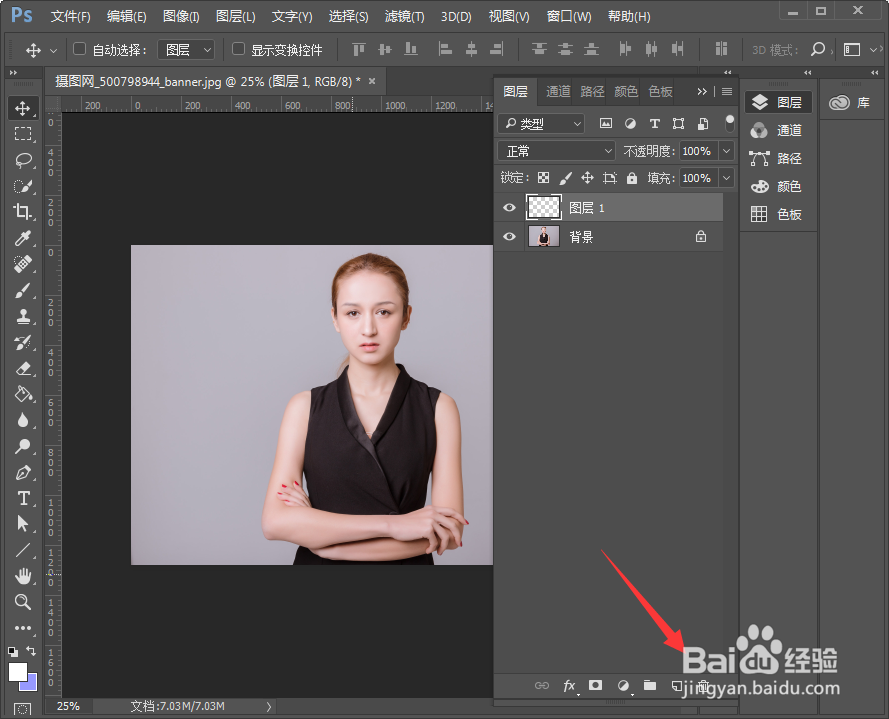
Task: Select the Paint Bucket tool
Action: 23,394
